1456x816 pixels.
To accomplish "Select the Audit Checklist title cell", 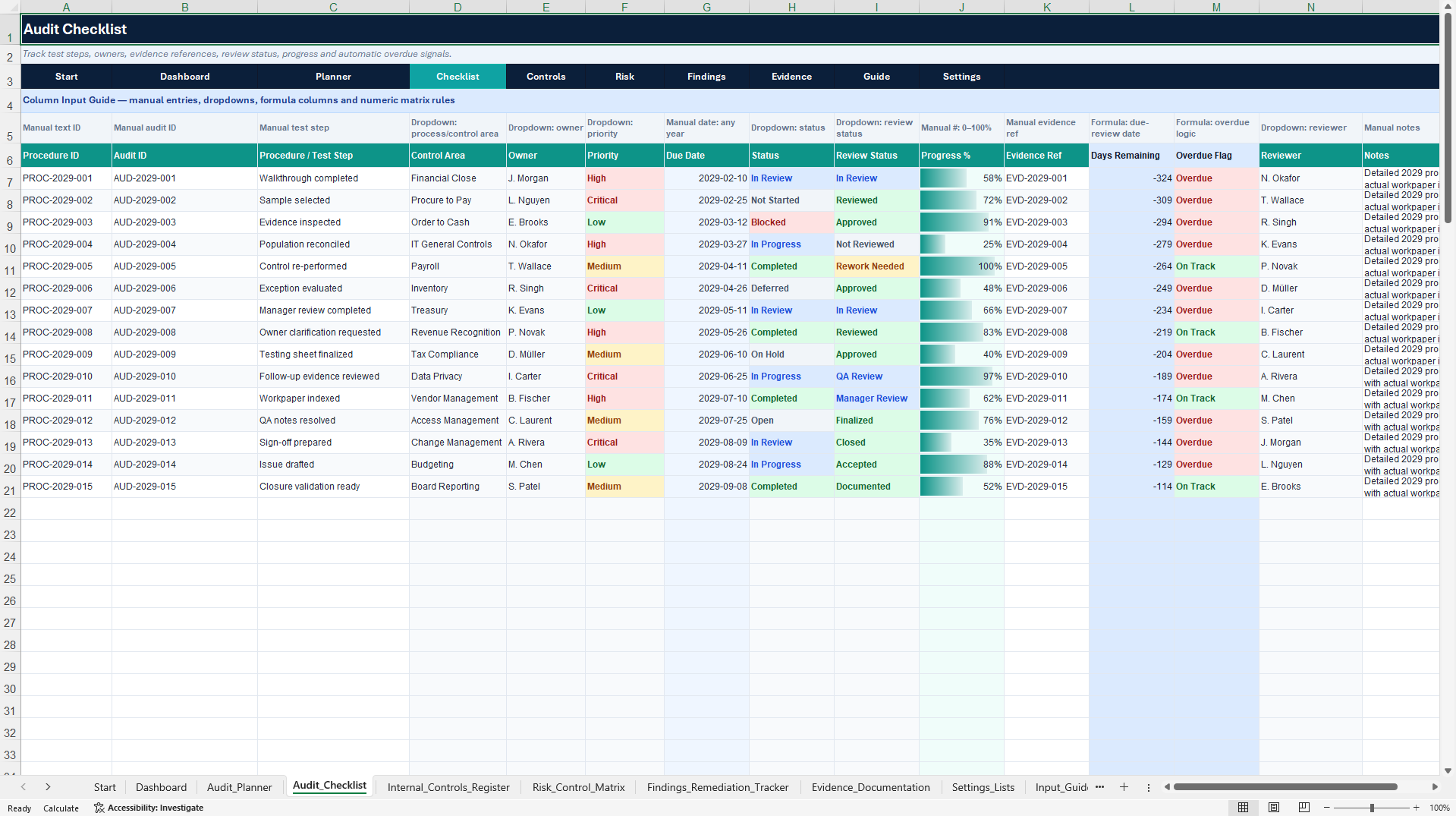I will tap(730, 30).
